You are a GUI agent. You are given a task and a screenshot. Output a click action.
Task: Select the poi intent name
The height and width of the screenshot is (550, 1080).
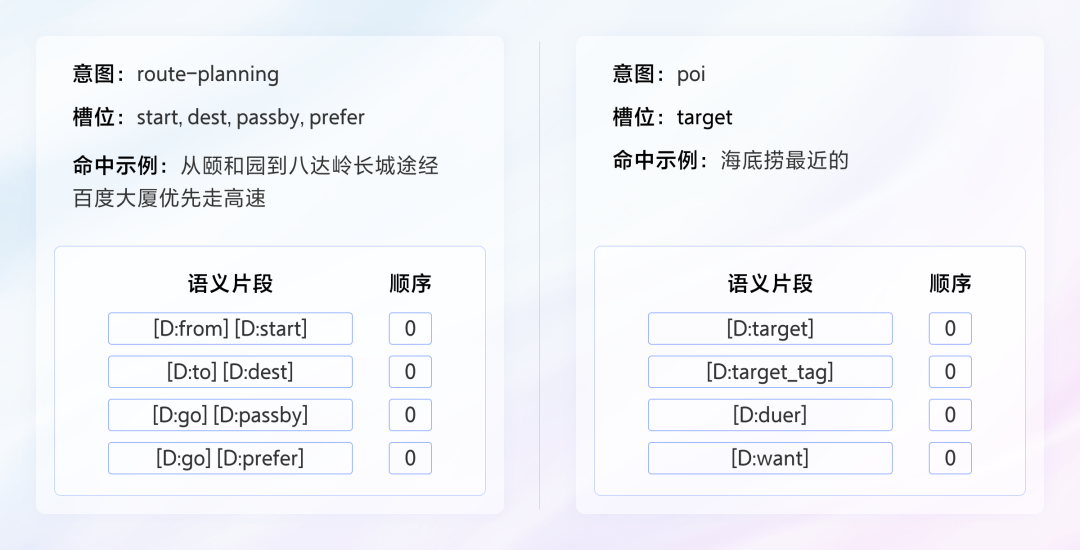(x=691, y=74)
